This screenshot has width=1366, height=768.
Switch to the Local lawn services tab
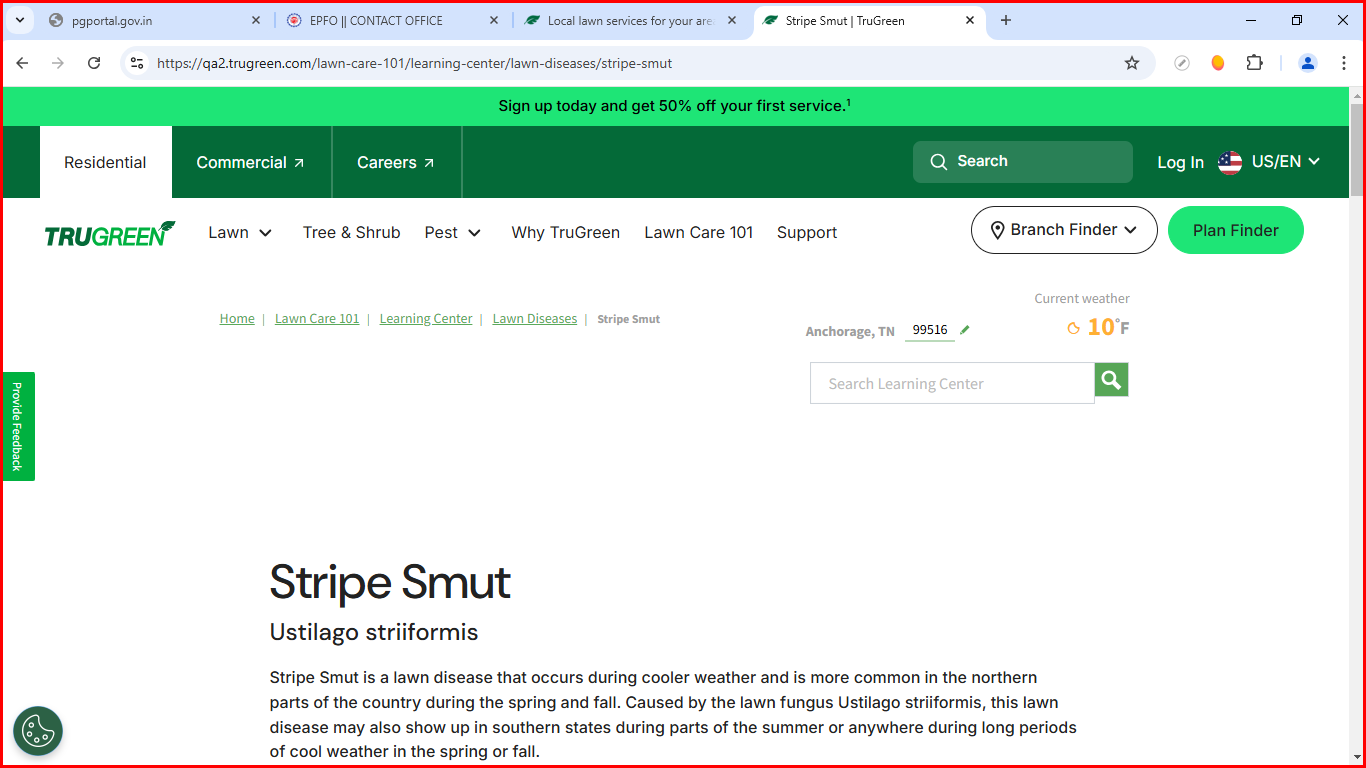coord(630,20)
